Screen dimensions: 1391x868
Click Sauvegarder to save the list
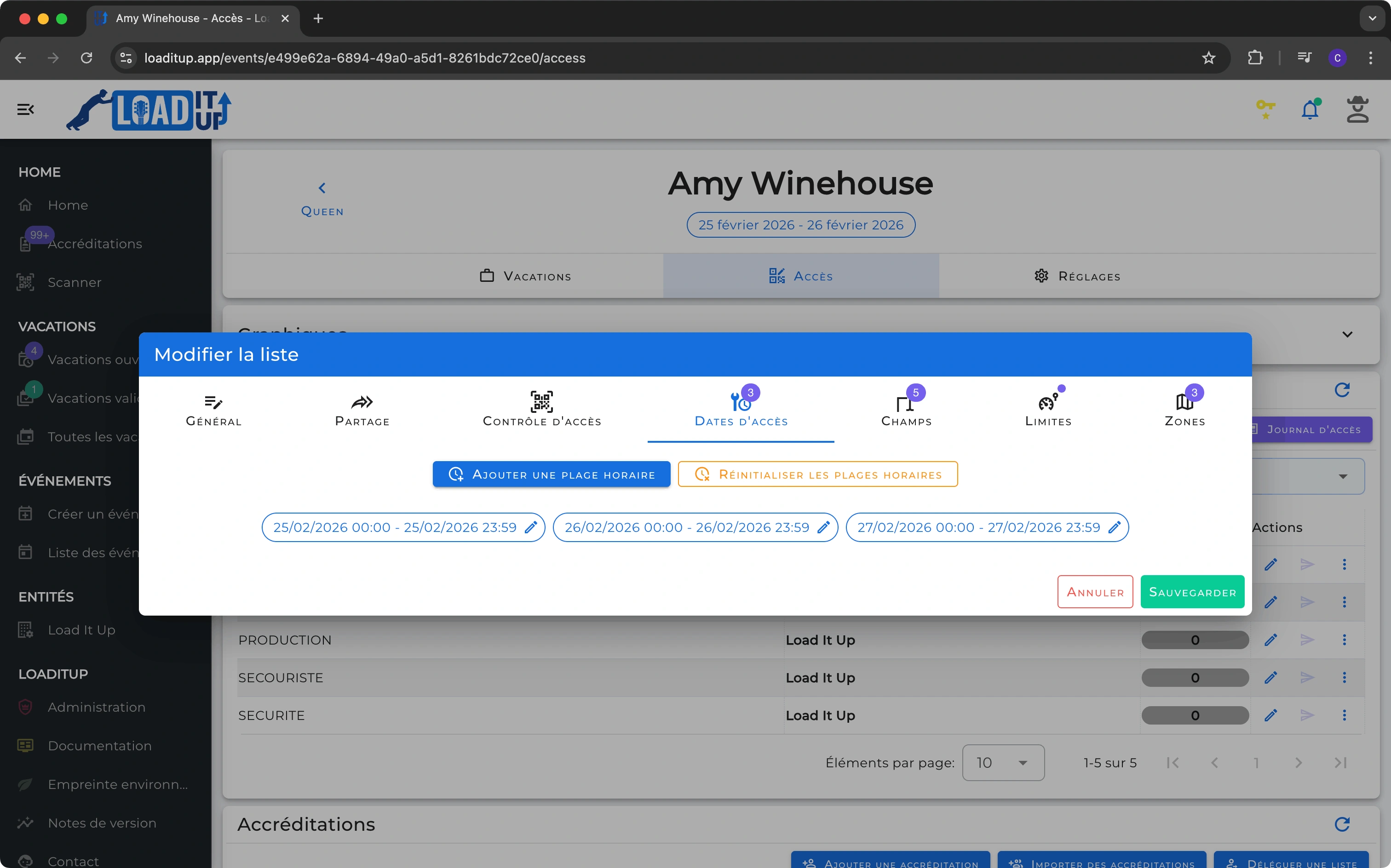[1192, 592]
